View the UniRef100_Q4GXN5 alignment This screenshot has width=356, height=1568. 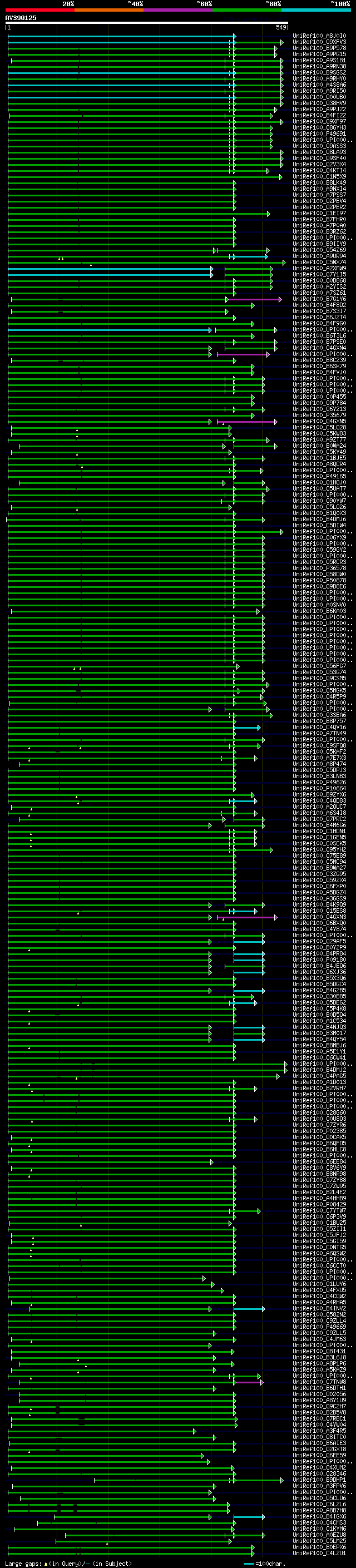click(319, 421)
